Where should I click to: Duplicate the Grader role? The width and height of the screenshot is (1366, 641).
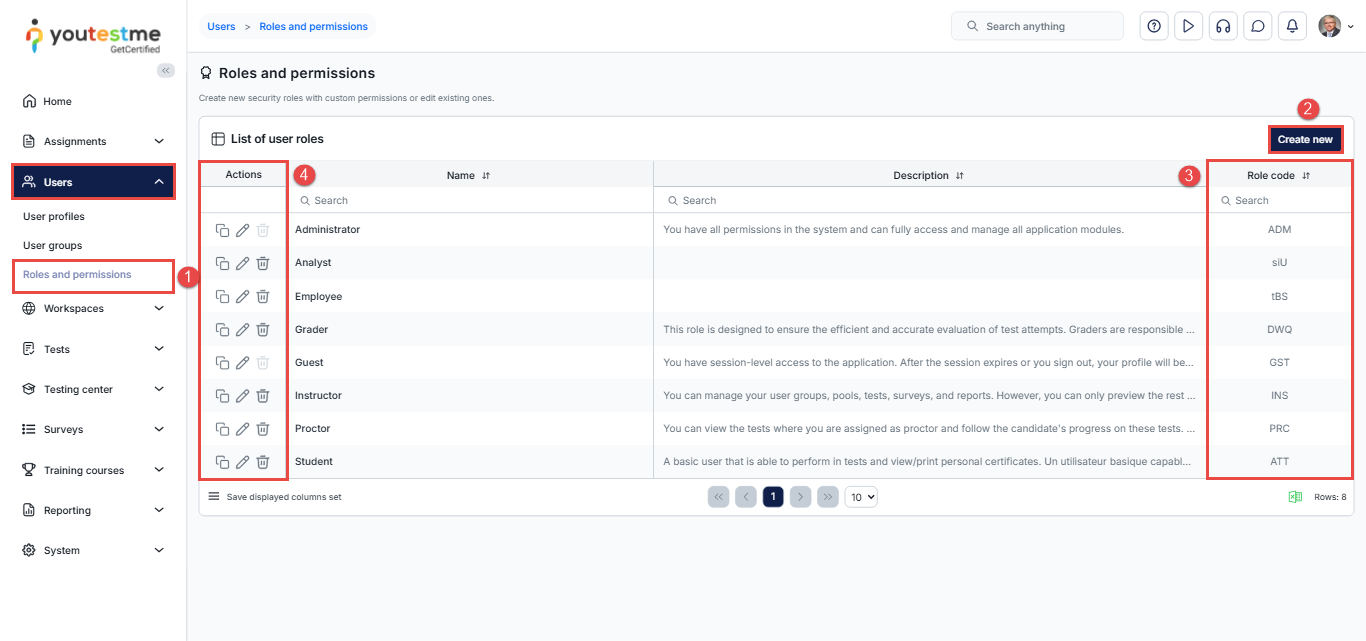[x=222, y=329]
